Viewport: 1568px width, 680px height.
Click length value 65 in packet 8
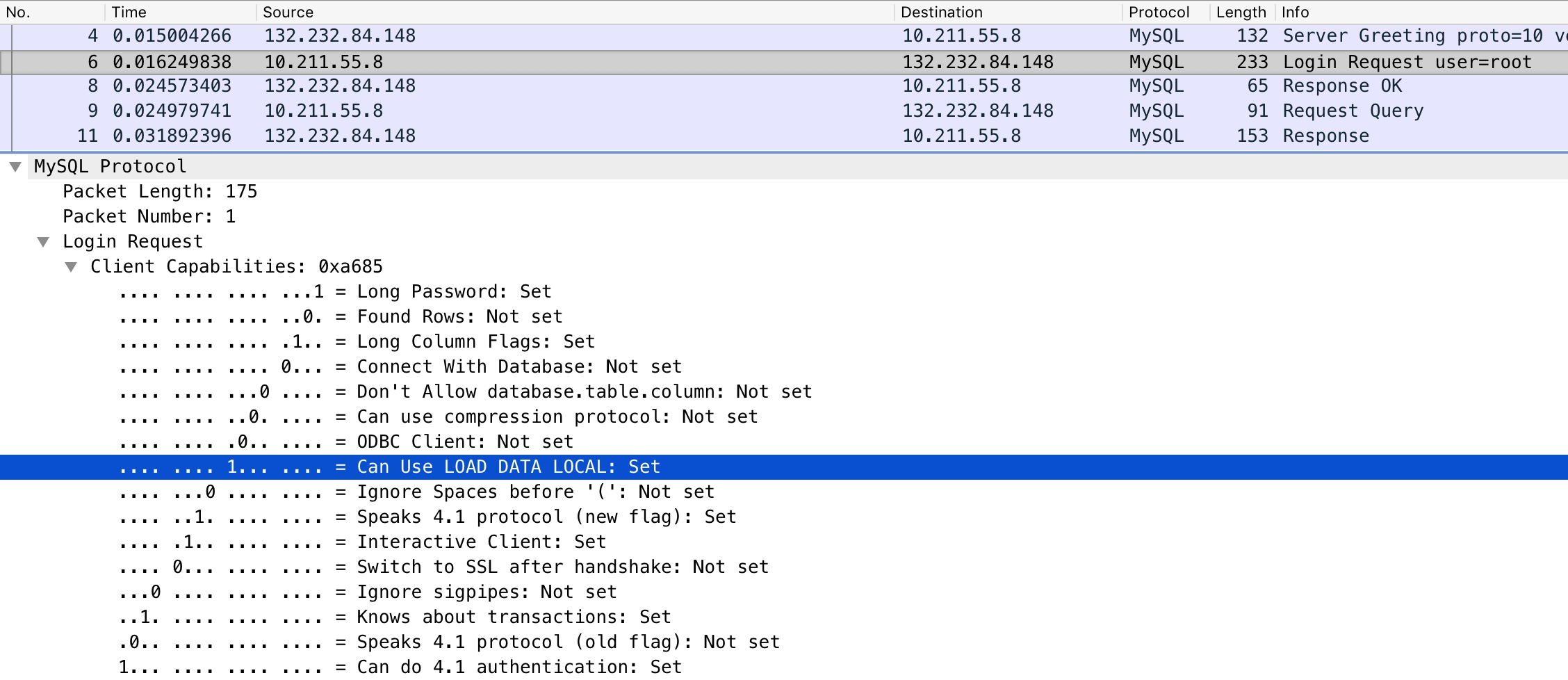tap(1258, 86)
